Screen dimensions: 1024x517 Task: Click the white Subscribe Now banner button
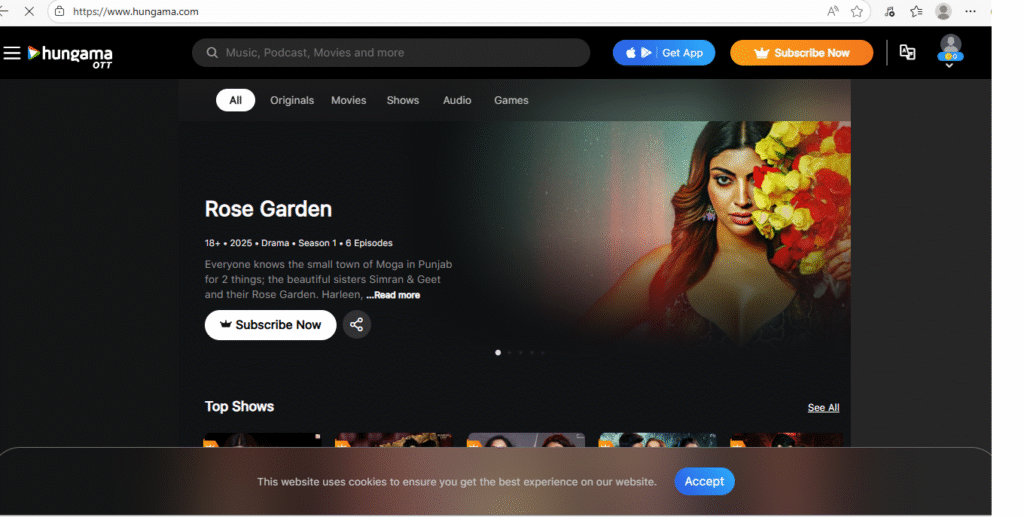pyautogui.click(x=270, y=325)
